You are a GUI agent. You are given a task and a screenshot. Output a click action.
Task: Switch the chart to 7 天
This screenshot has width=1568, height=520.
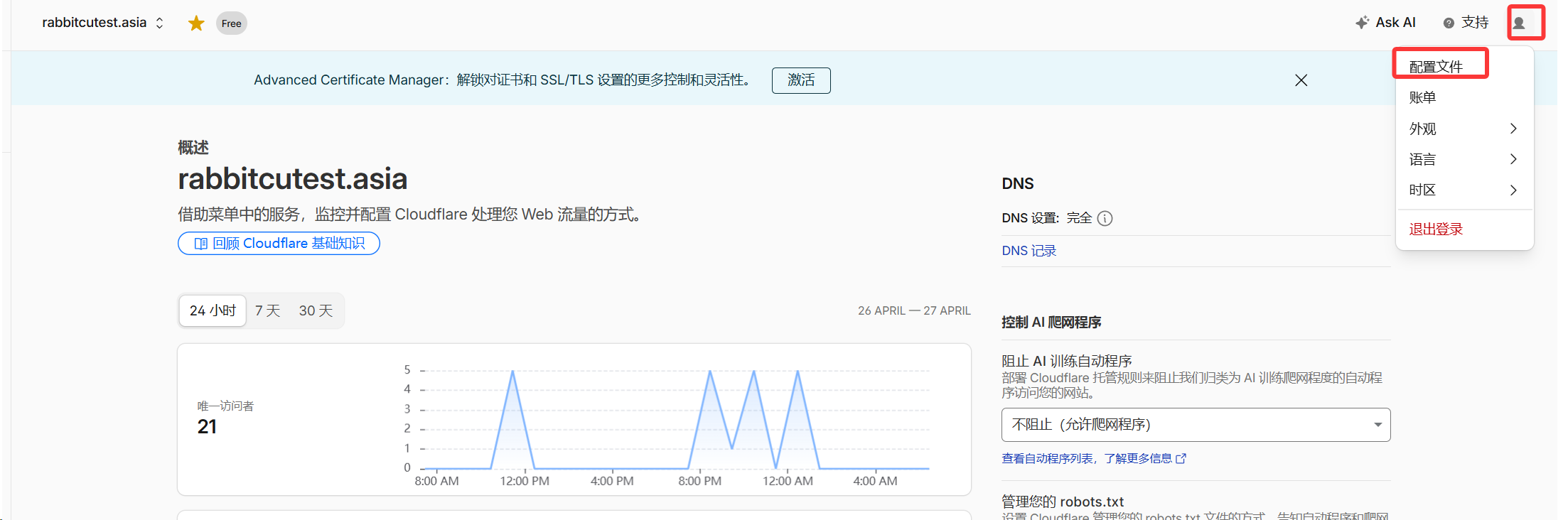tap(267, 311)
